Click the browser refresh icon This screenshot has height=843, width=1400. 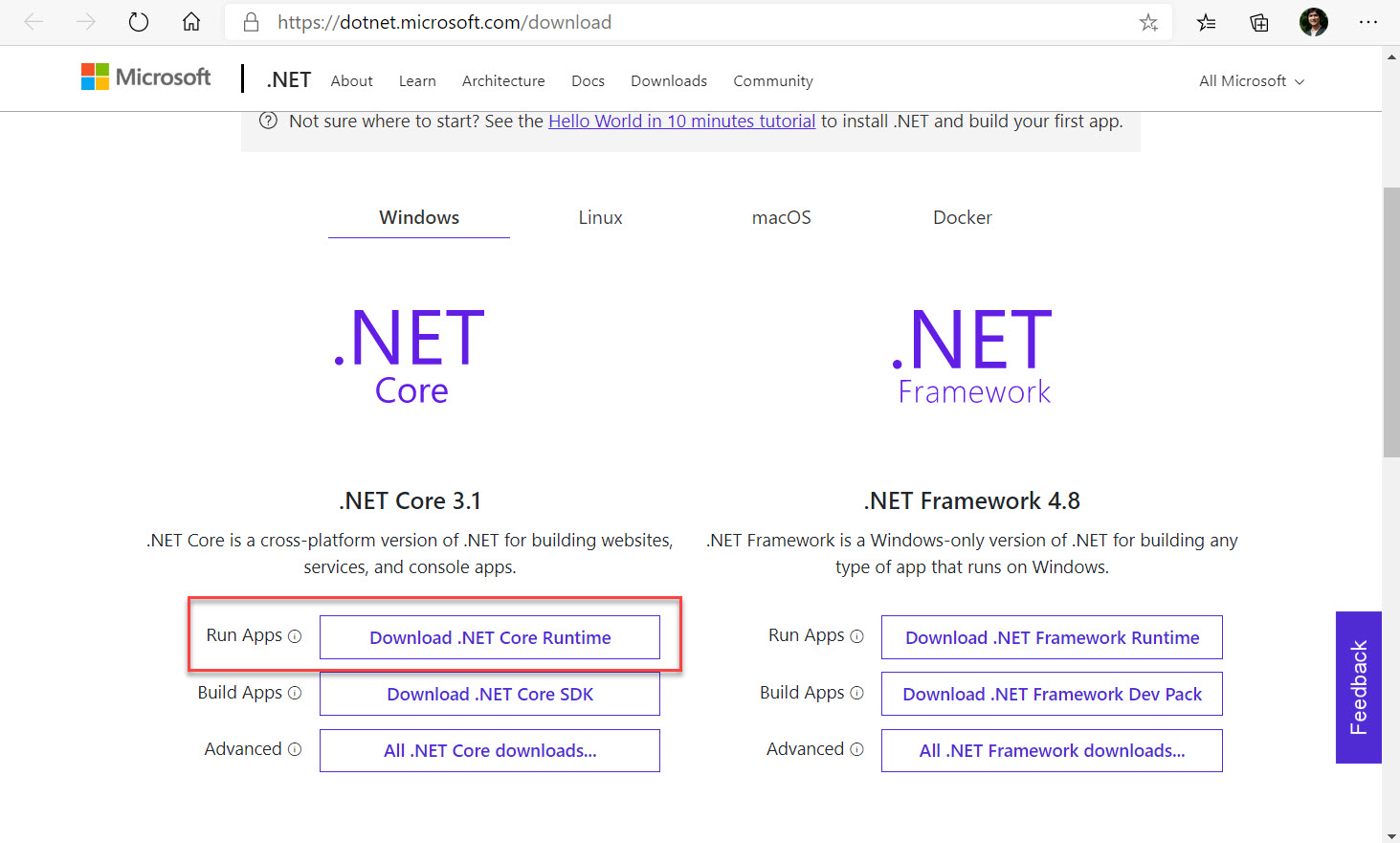pos(139,22)
